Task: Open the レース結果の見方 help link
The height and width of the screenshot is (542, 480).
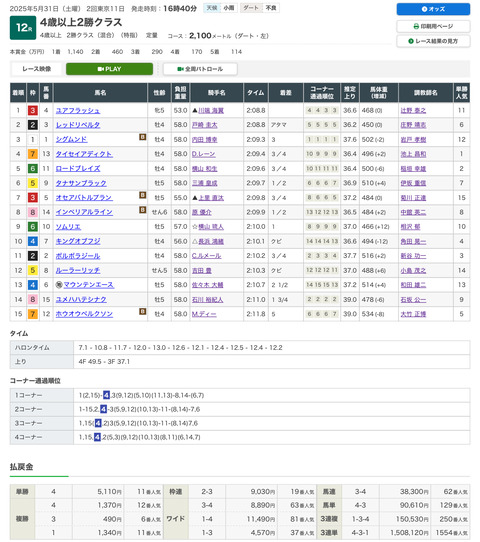Action: [433, 41]
